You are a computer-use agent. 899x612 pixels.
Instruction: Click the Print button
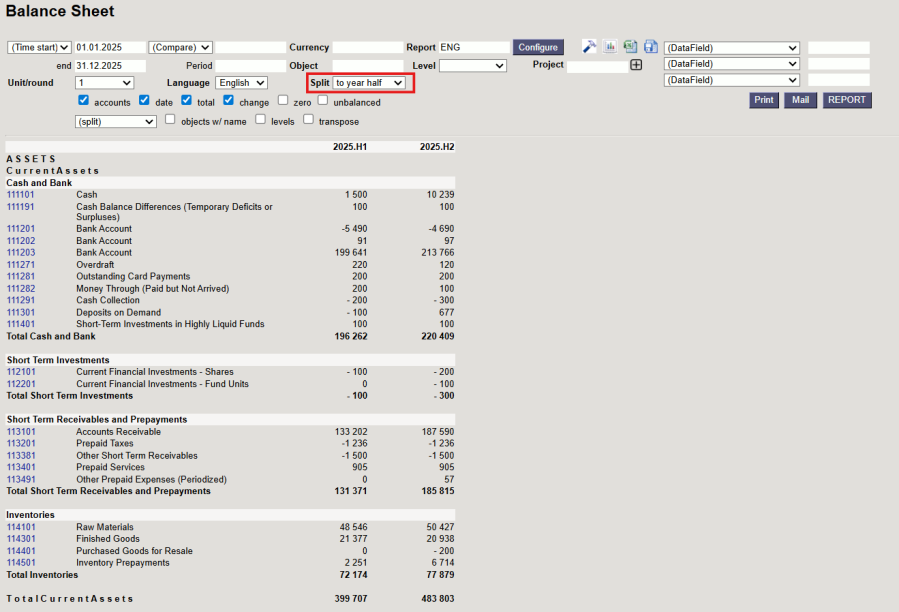click(764, 101)
